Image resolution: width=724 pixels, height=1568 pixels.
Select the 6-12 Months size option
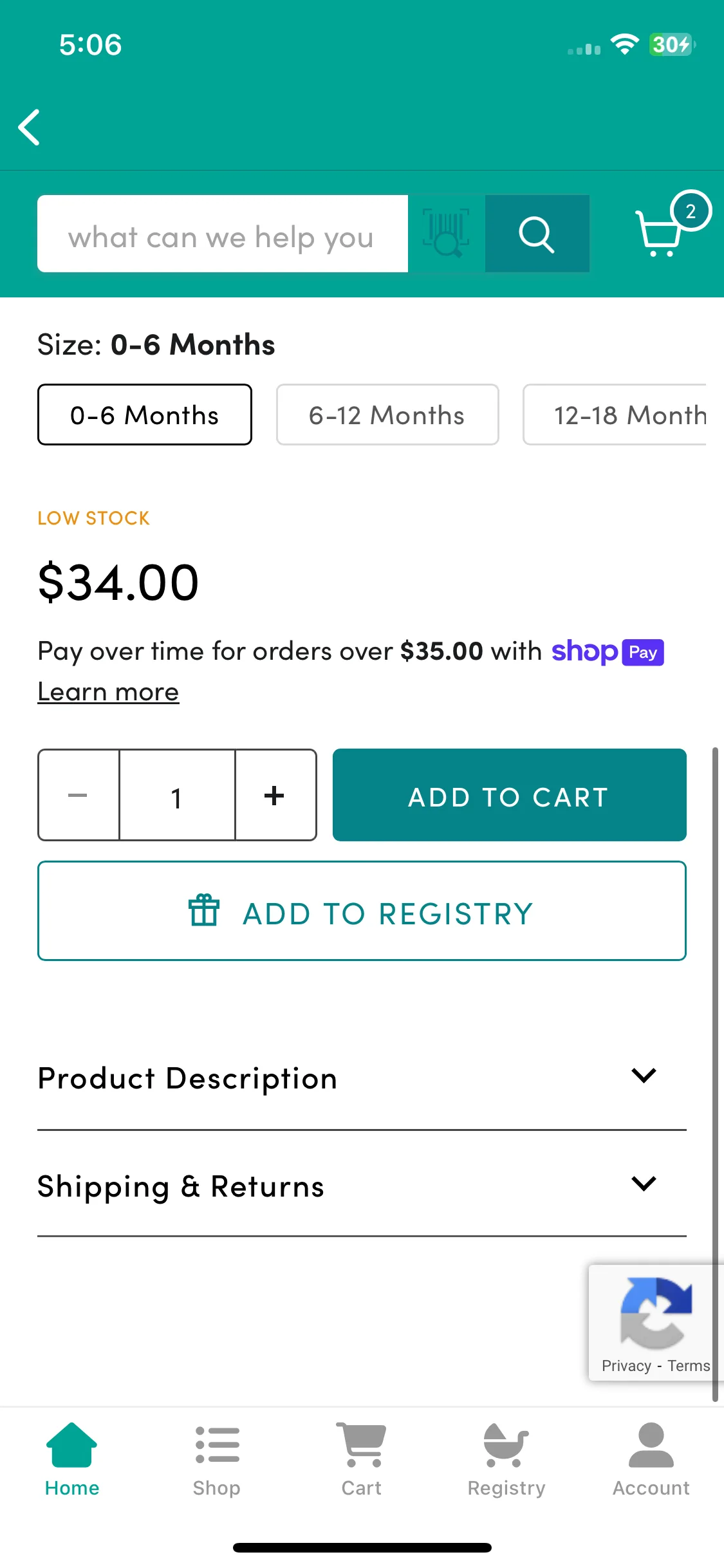coord(387,415)
